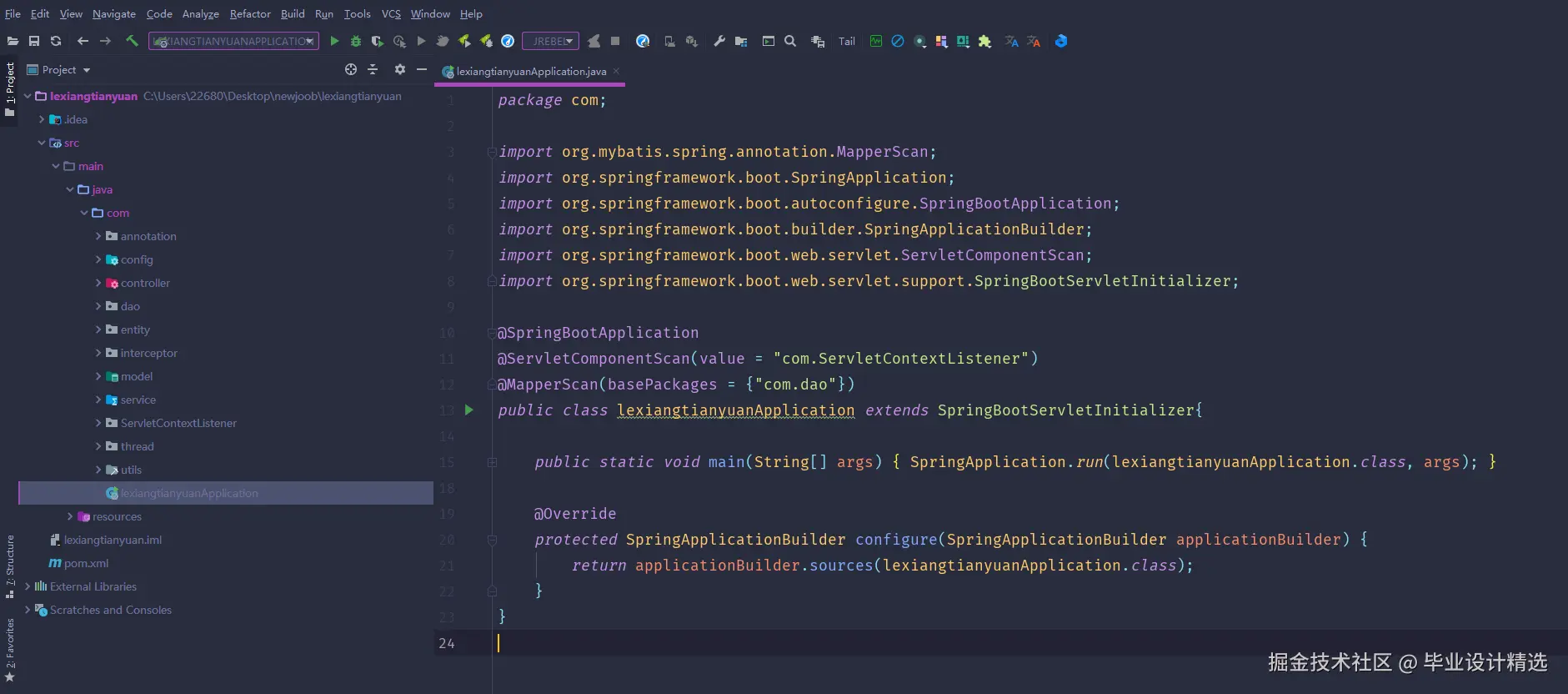Open the Navigate menu
Viewport: 1568px width, 694px height.
click(x=114, y=13)
